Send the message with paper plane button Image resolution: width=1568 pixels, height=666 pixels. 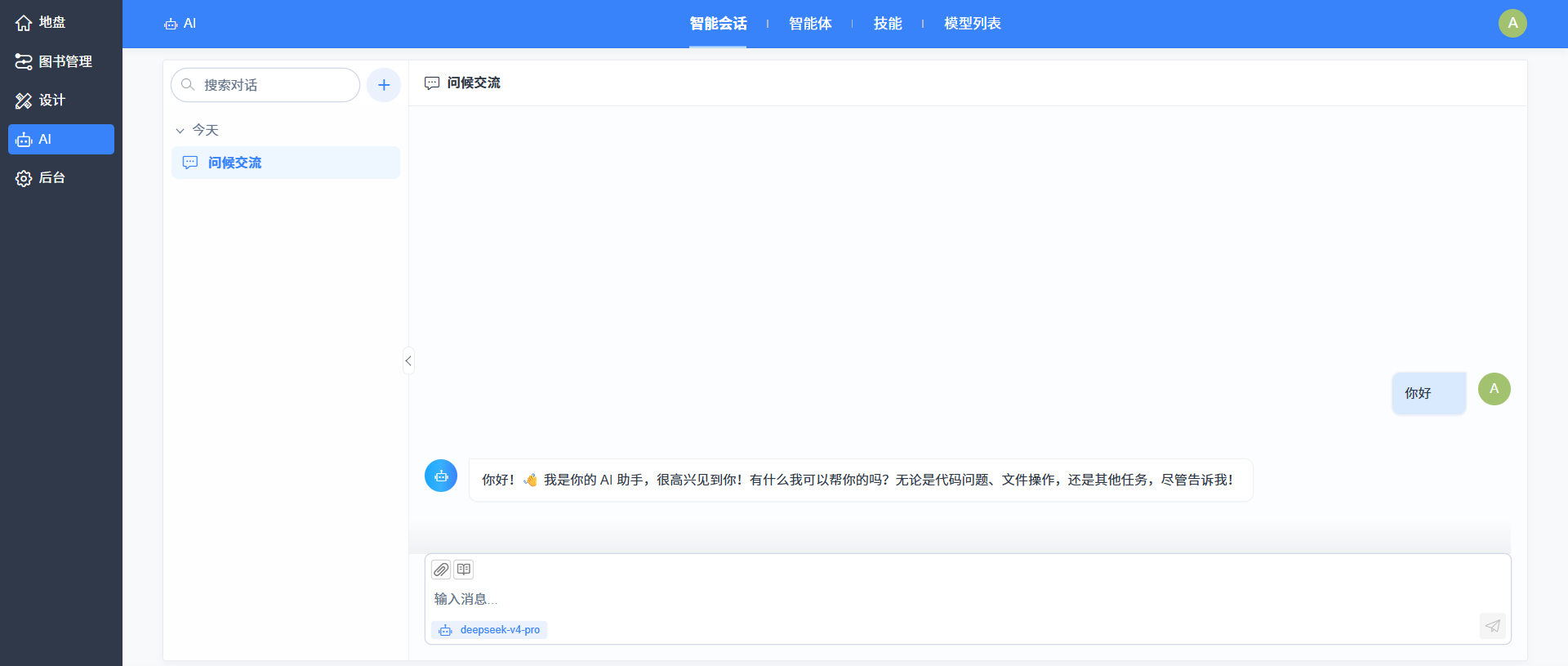(x=1493, y=626)
